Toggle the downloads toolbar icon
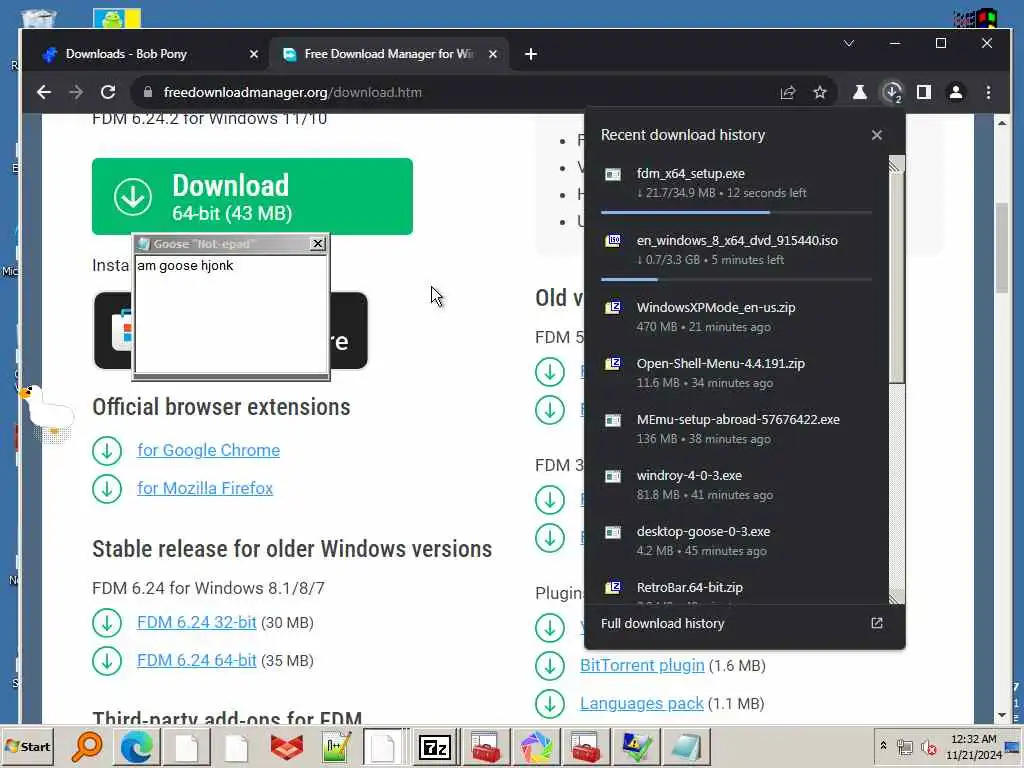Viewport: 1024px width, 768px height. click(892, 93)
